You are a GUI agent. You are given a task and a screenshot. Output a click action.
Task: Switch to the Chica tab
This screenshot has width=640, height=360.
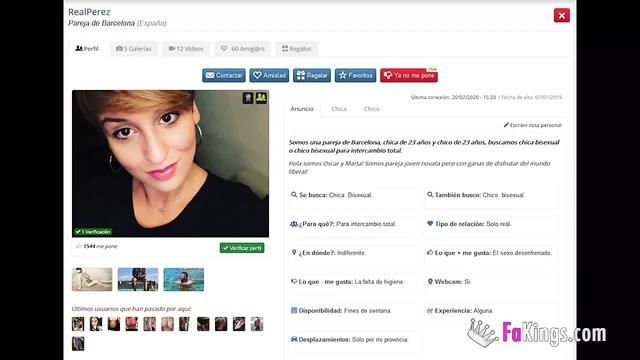point(339,109)
